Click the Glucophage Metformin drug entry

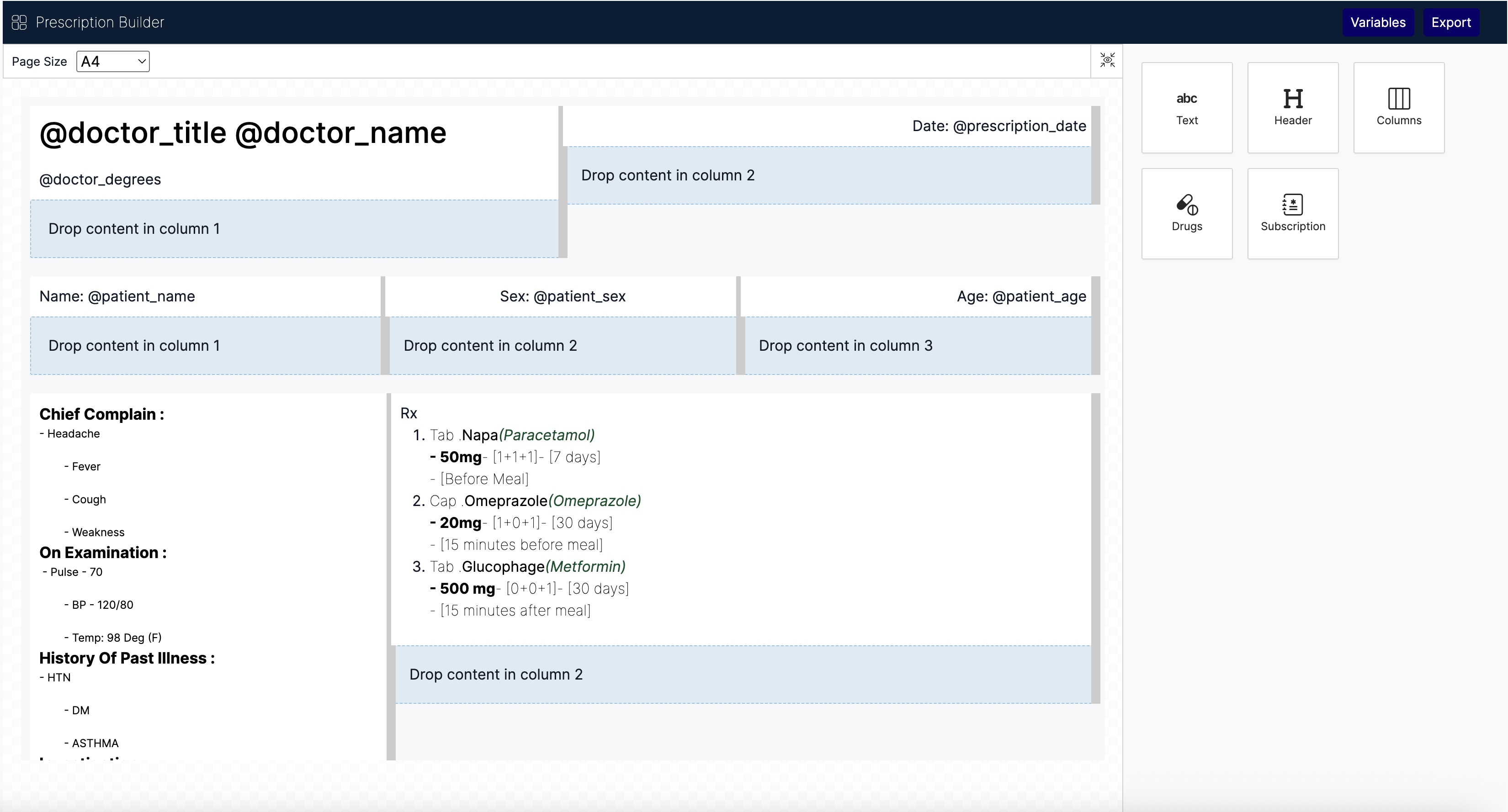click(x=527, y=567)
